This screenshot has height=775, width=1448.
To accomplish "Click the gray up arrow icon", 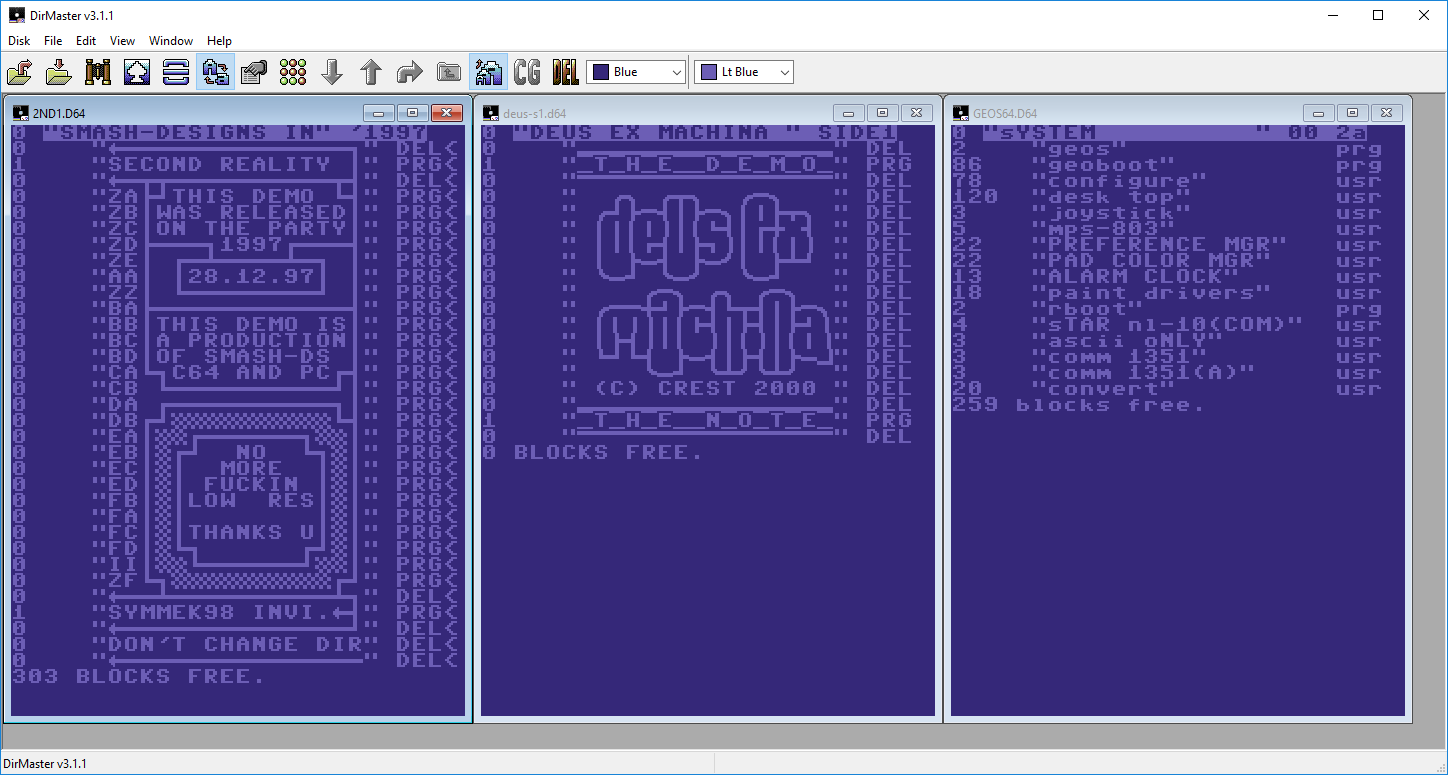I will (371, 72).
